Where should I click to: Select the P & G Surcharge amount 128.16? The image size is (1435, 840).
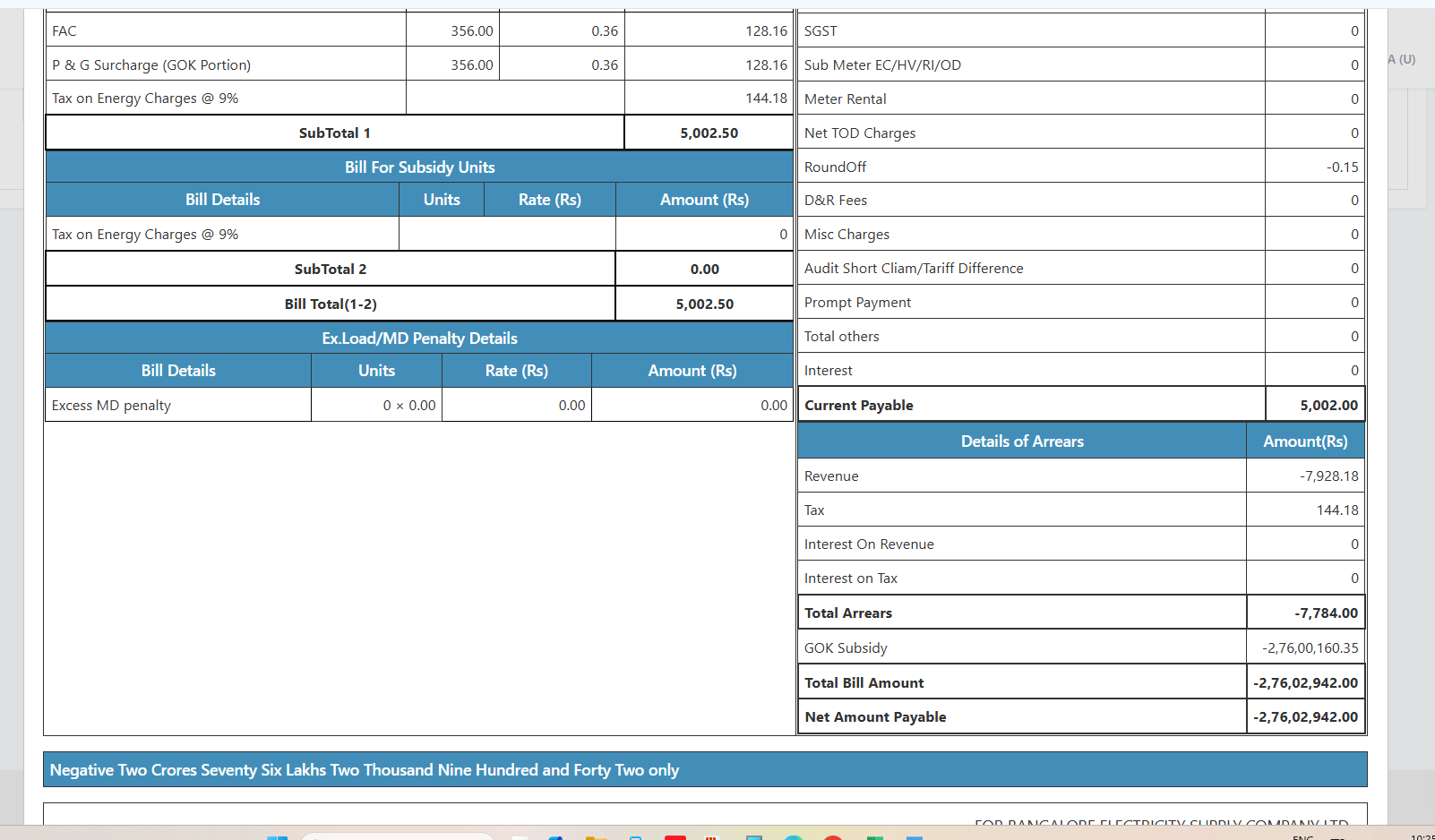pyautogui.click(x=767, y=65)
